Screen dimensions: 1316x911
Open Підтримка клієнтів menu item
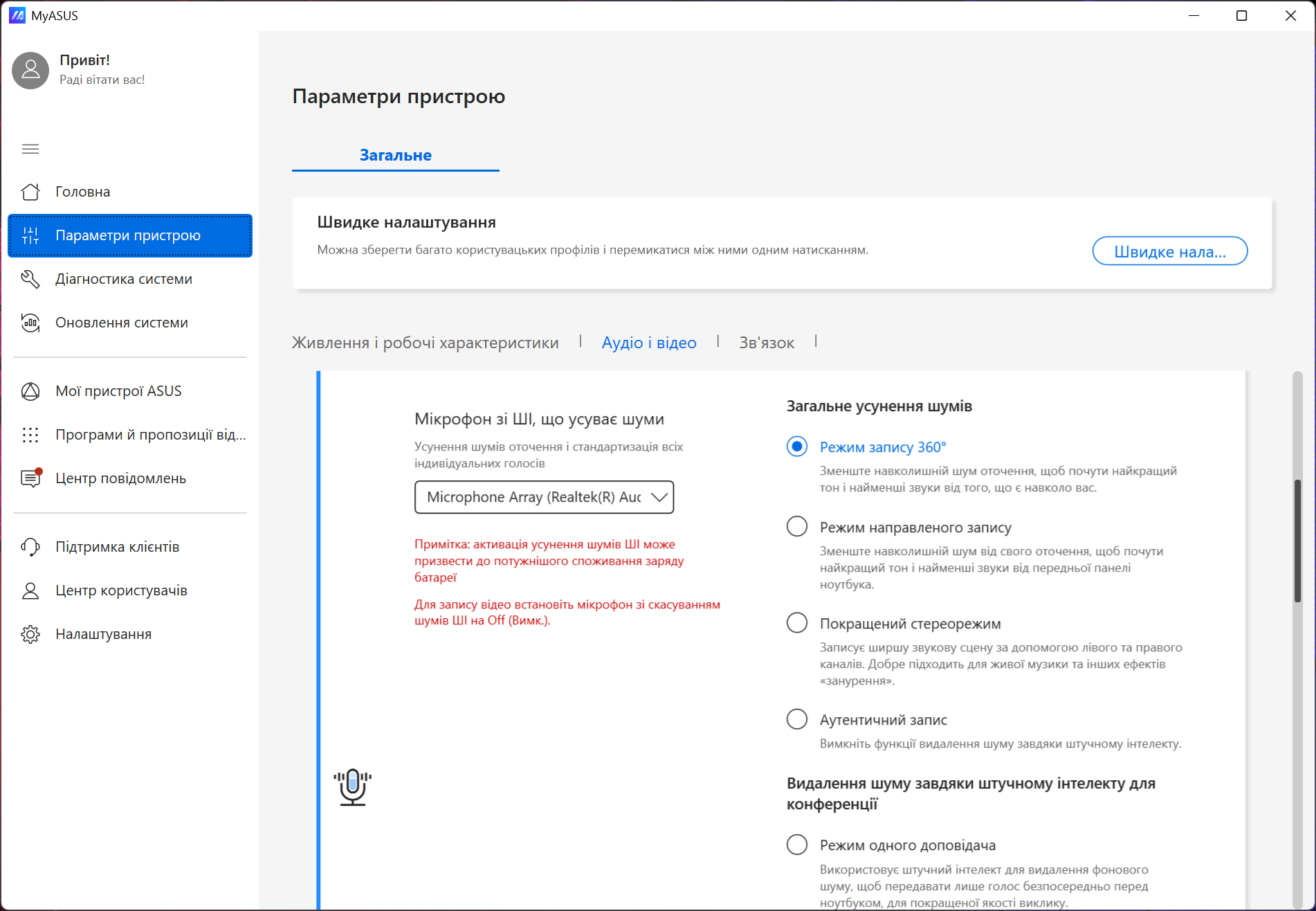tap(130, 547)
